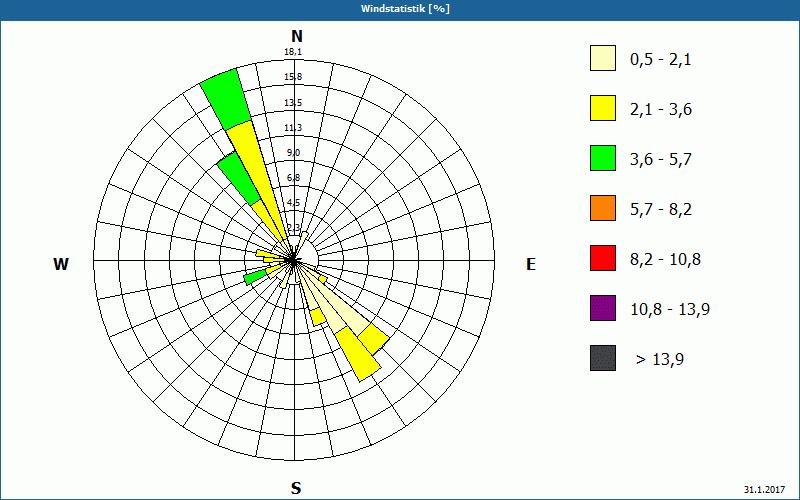Click the 6,8 axis scale value

293,178
